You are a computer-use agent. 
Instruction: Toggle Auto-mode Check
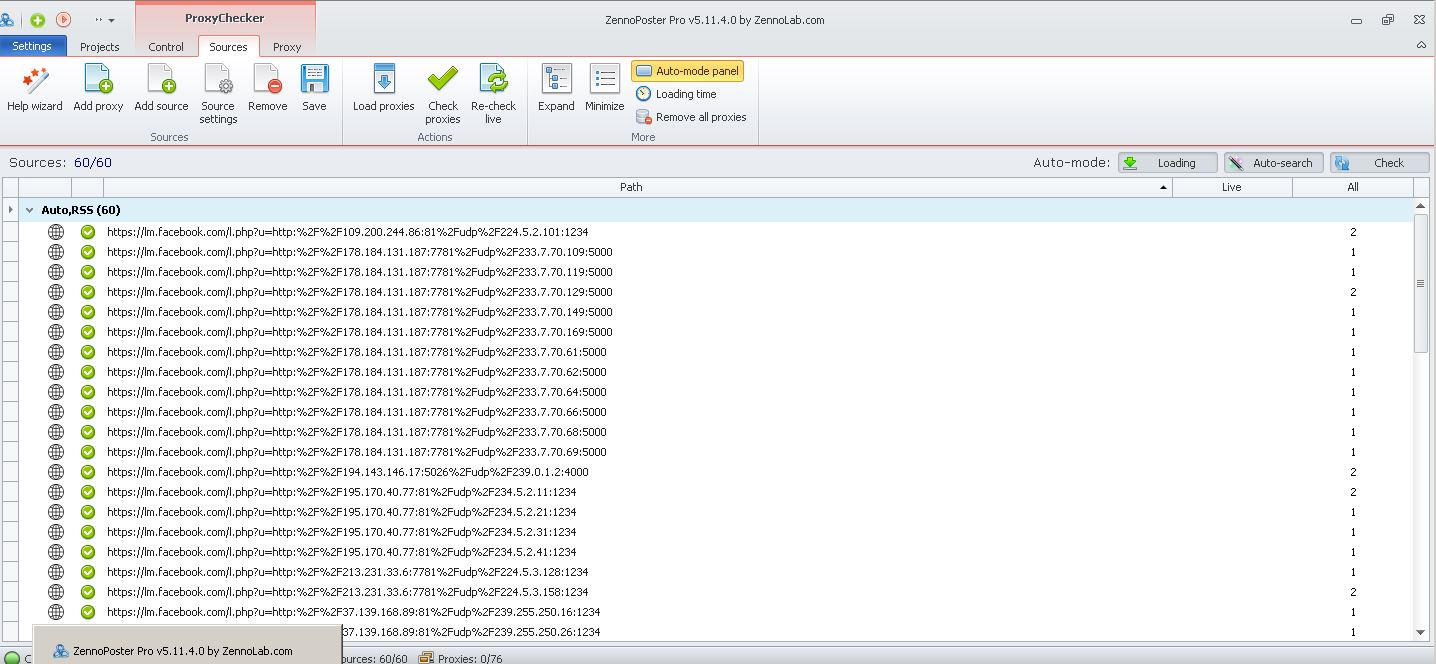pyautogui.click(x=1379, y=163)
